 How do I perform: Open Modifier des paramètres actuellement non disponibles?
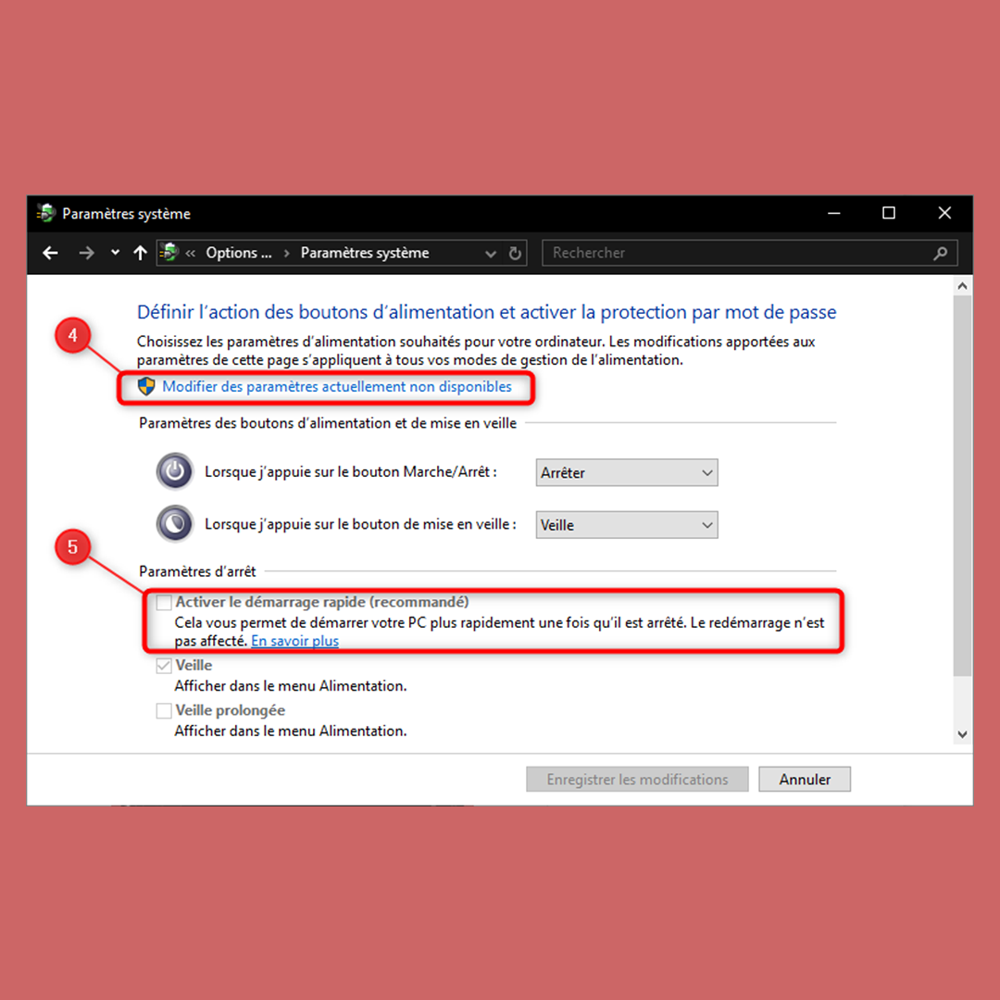(x=337, y=386)
